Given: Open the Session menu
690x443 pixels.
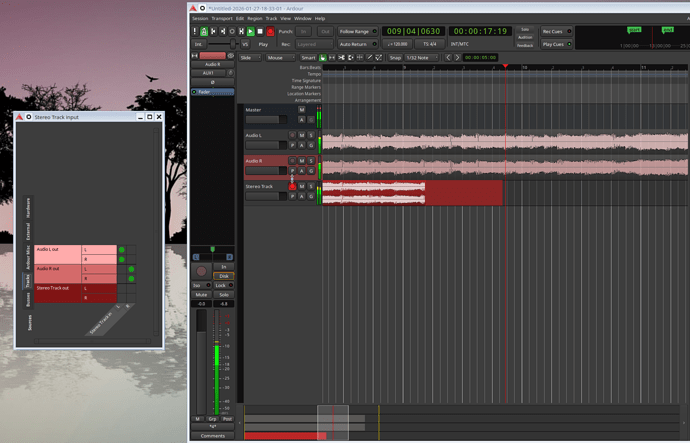Looking at the screenshot, I should [200, 18].
